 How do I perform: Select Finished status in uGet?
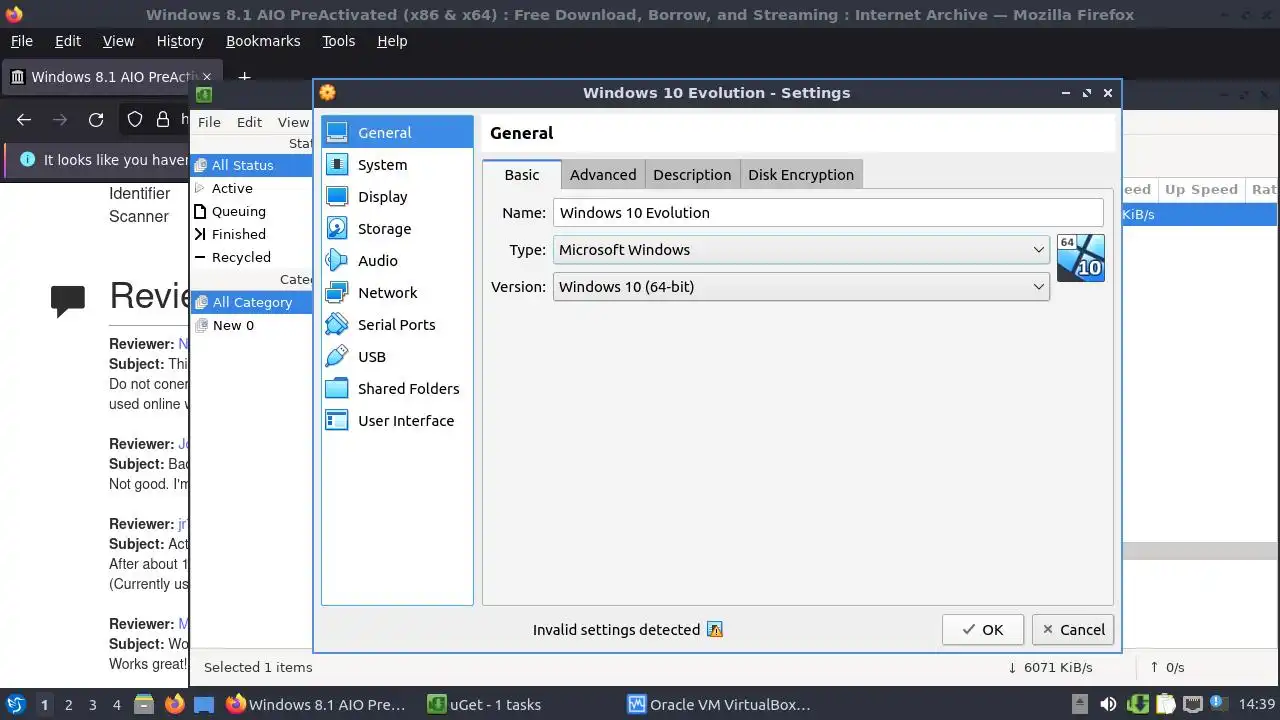[252, 234]
